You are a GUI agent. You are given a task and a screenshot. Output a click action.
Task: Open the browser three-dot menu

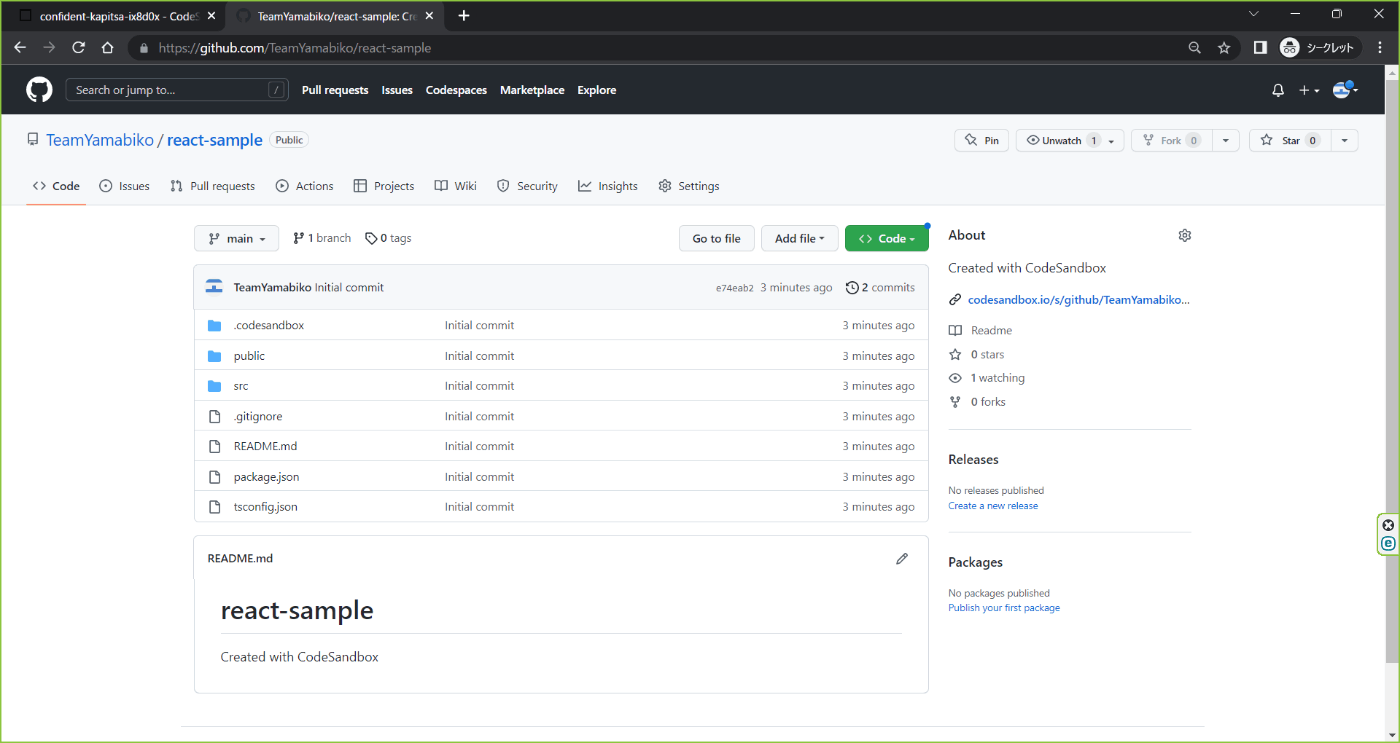pyautogui.click(x=1379, y=47)
